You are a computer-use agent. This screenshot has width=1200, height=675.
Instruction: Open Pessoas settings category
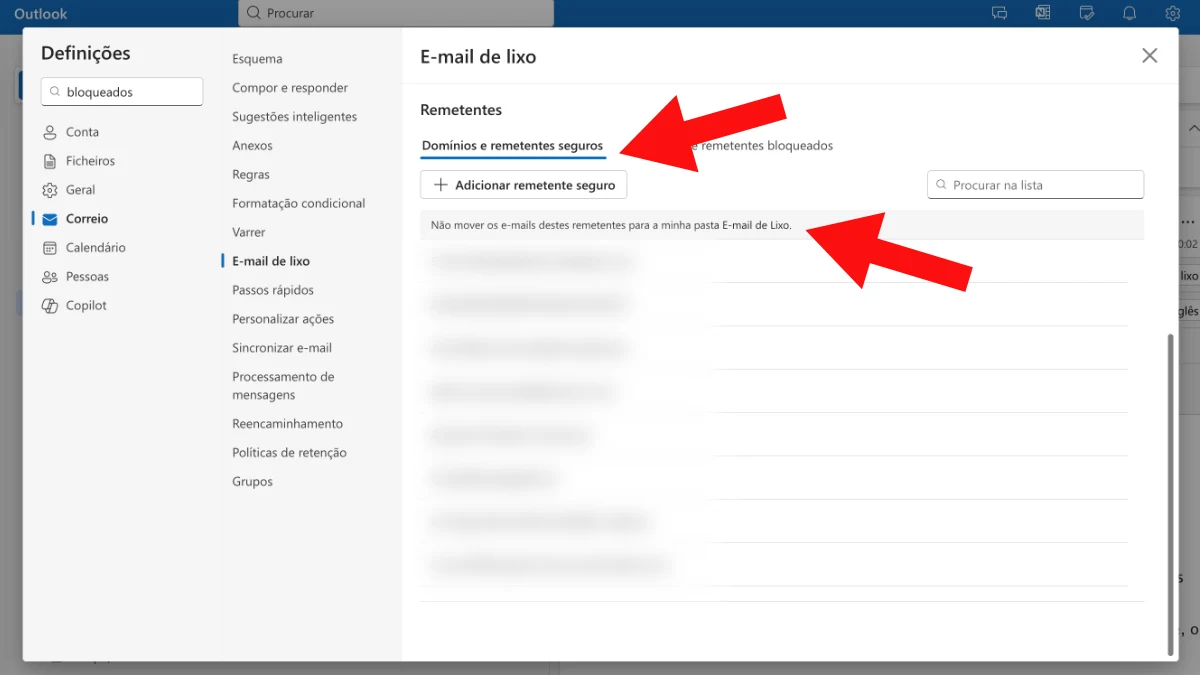point(87,277)
